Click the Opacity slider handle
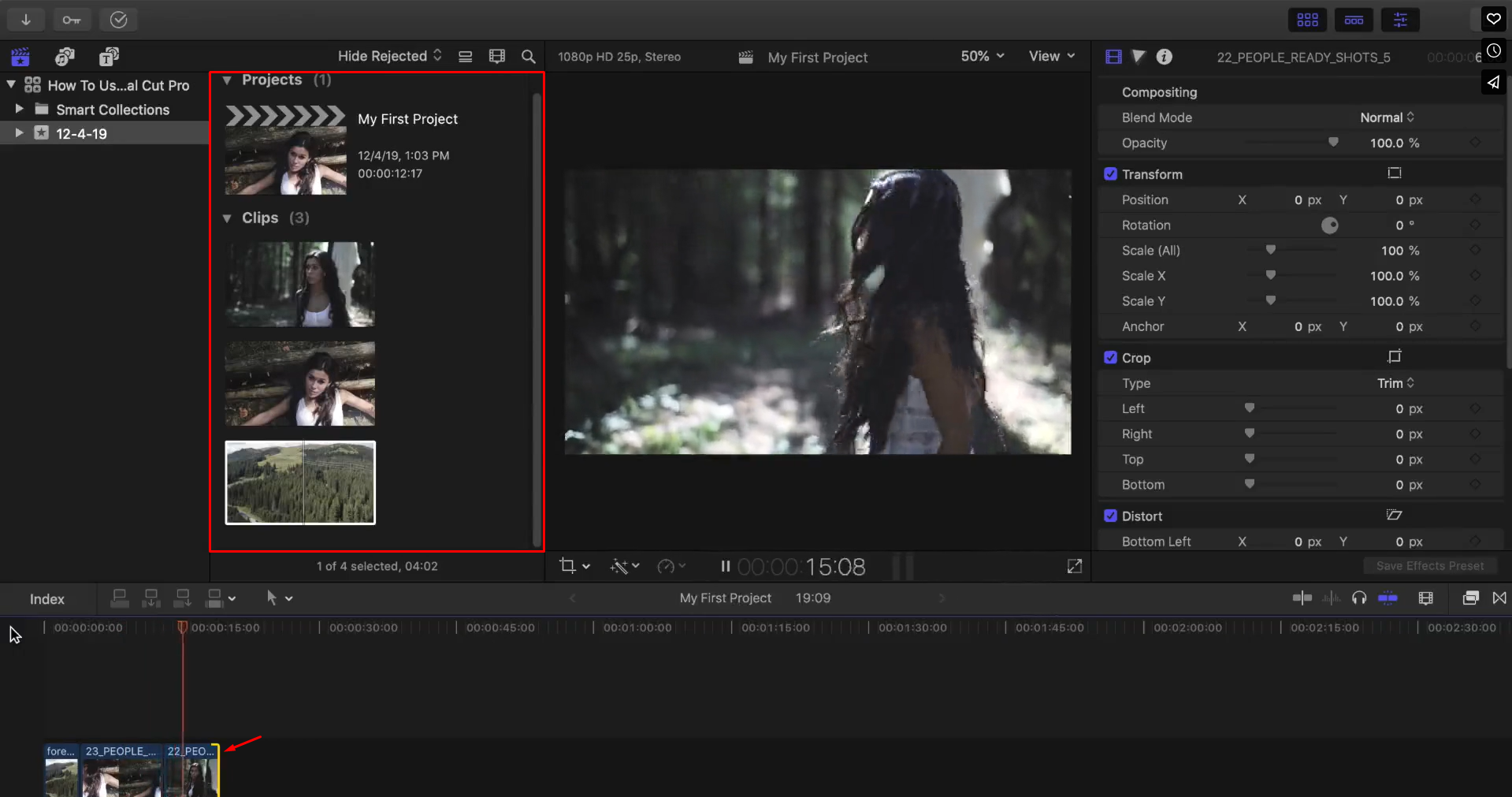Screen dimensions: 1512x797 [1333, 143]
